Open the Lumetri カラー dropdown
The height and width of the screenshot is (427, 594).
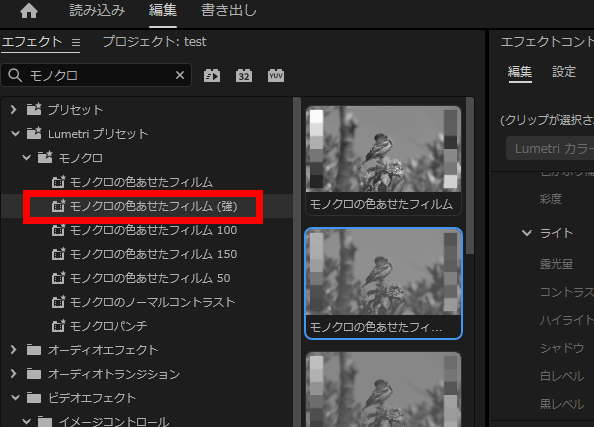point(550,148)
